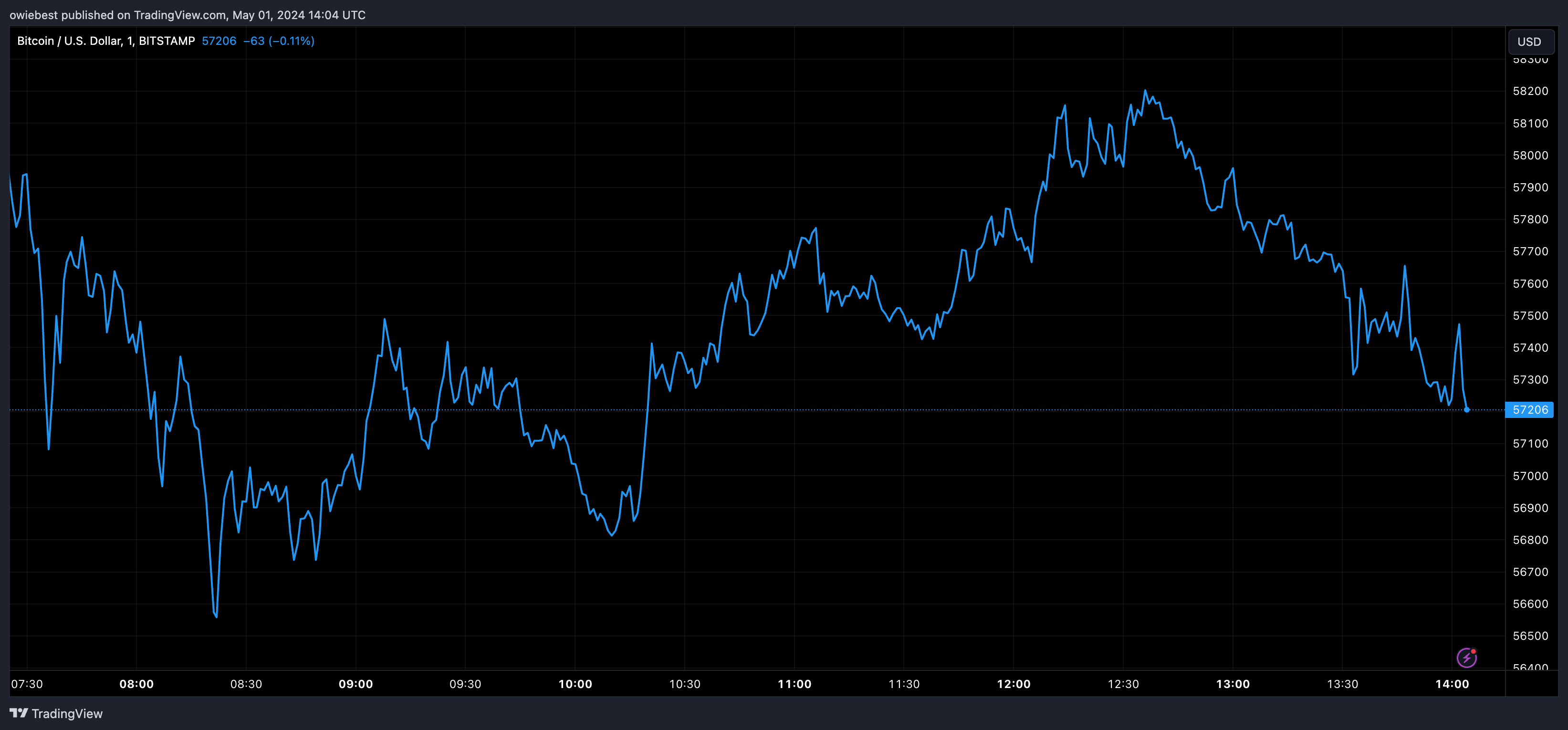Click the owiebest published header text
Viewport: 1568px width, 730px height.
(x=188, y=15)
